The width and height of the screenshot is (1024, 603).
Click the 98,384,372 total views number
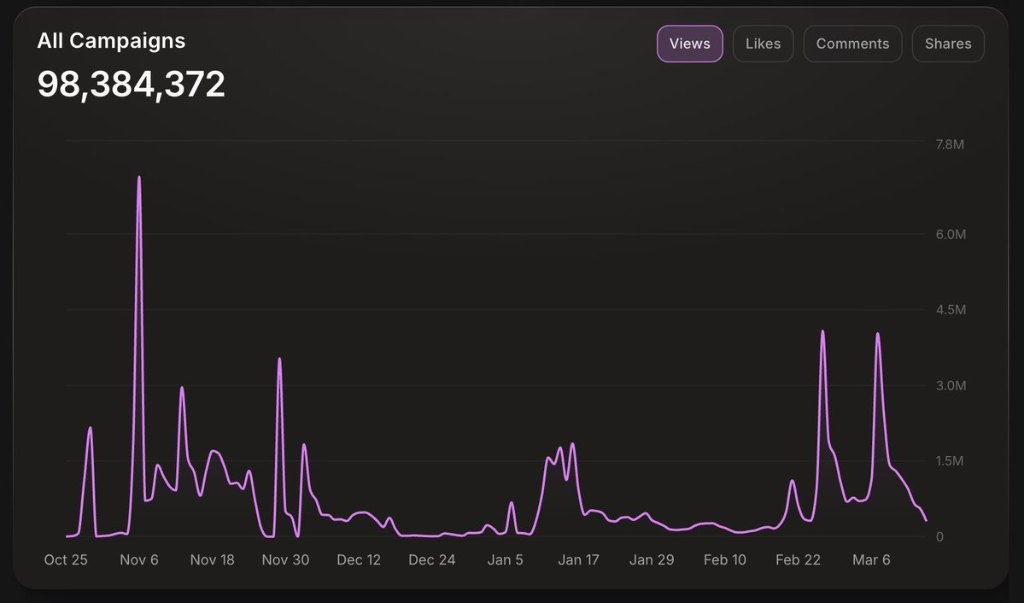(131, 85)
